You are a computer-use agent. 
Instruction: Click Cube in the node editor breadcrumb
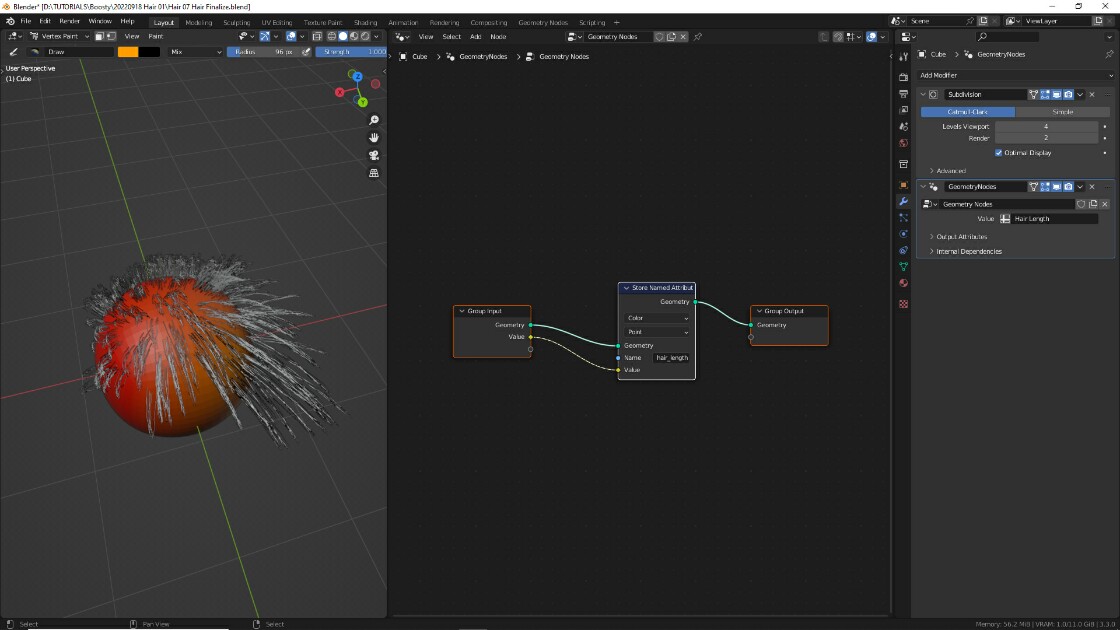coord(419,56)
